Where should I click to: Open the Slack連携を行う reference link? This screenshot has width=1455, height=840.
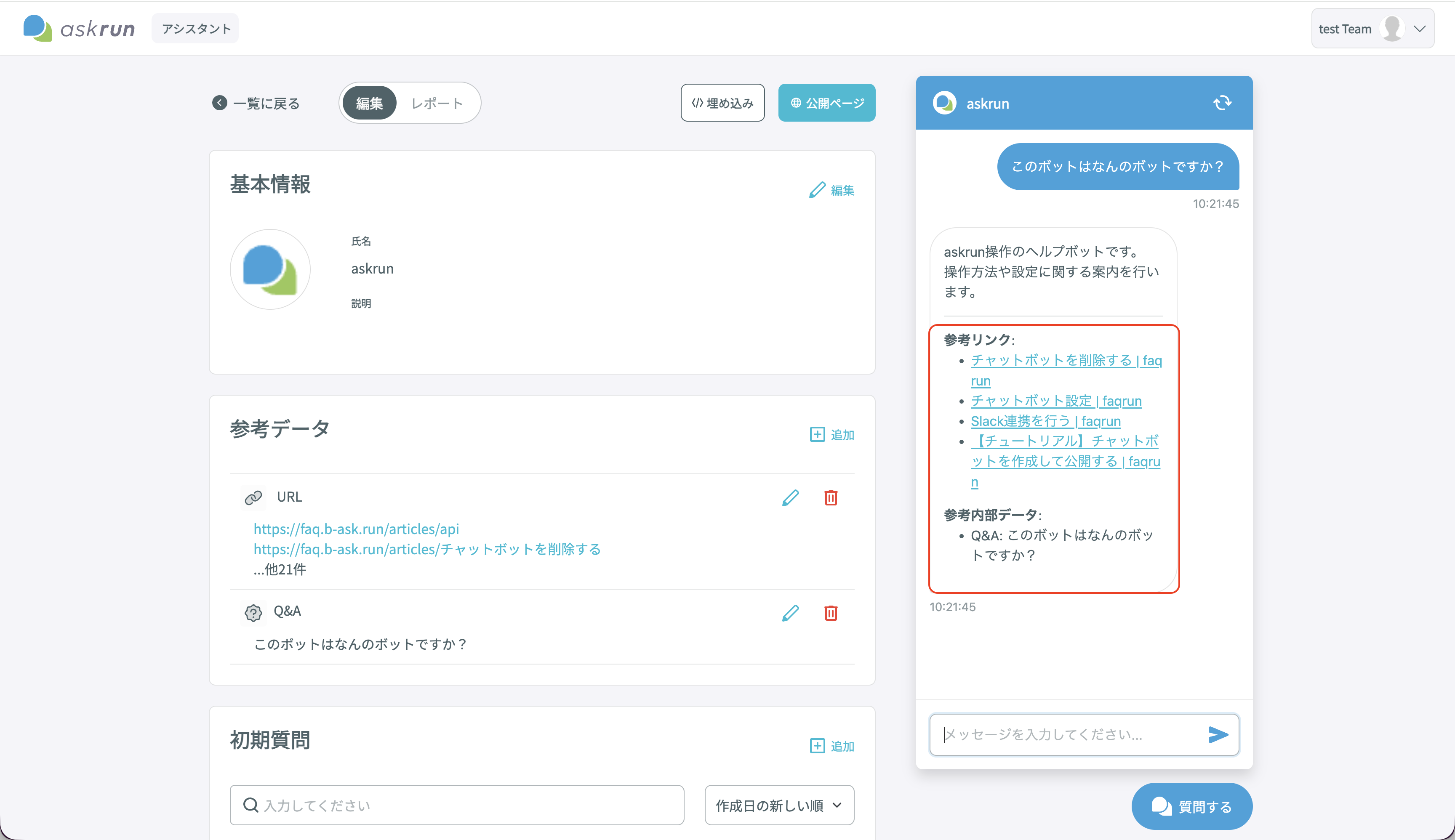[x=1045, y=421]
